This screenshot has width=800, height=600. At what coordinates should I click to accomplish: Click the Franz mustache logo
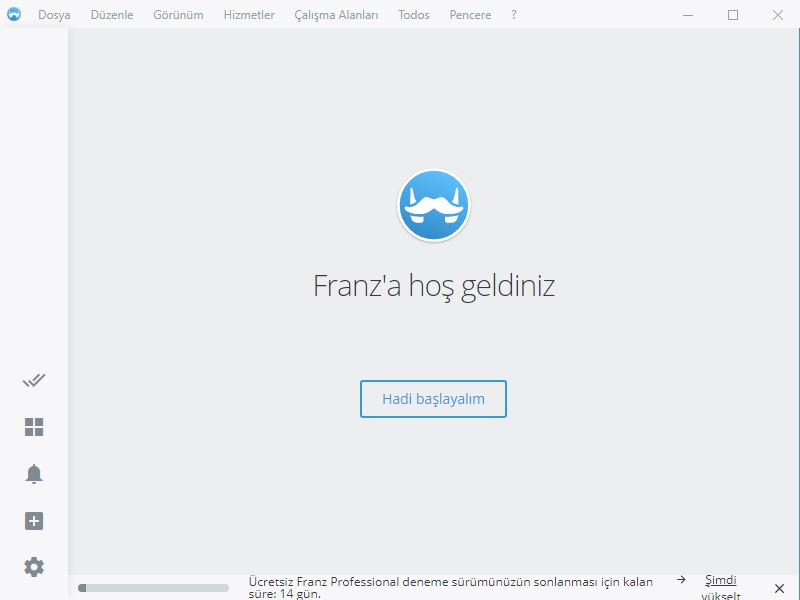tap(434, 205)
